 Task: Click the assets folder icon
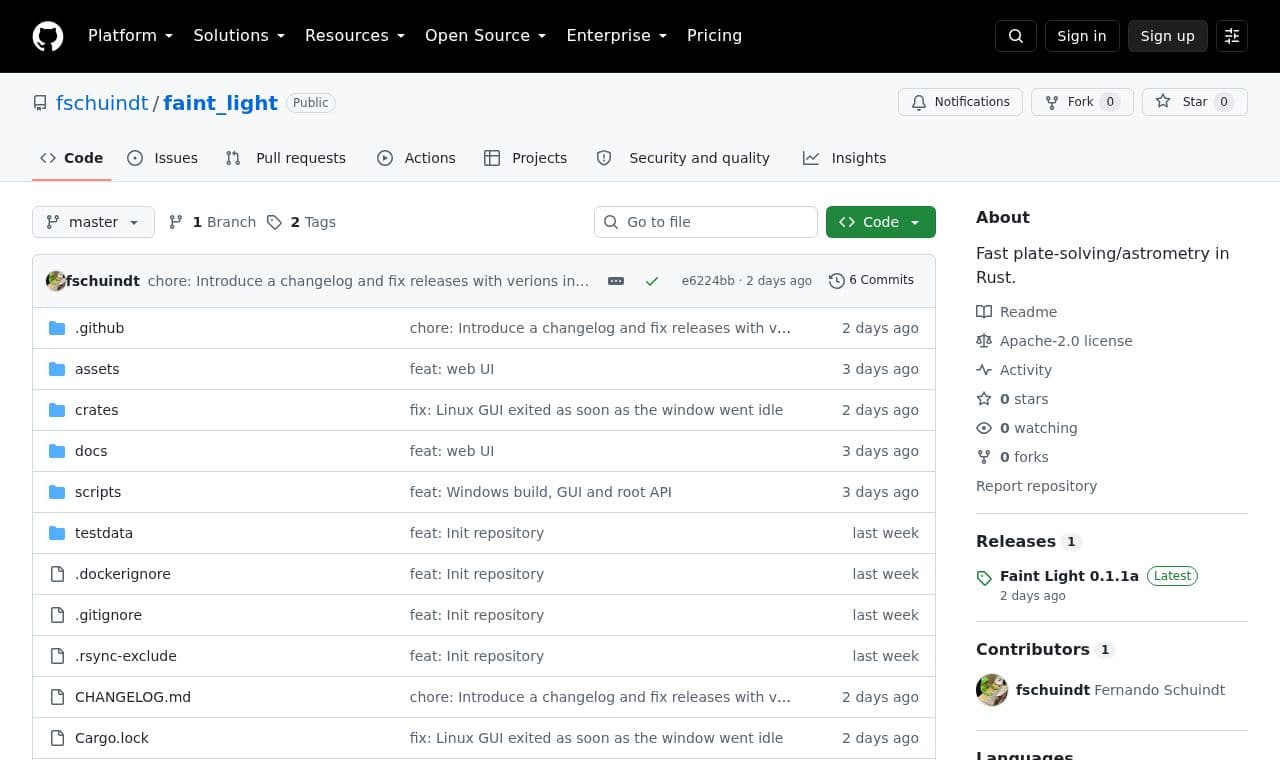click(57, 369)
